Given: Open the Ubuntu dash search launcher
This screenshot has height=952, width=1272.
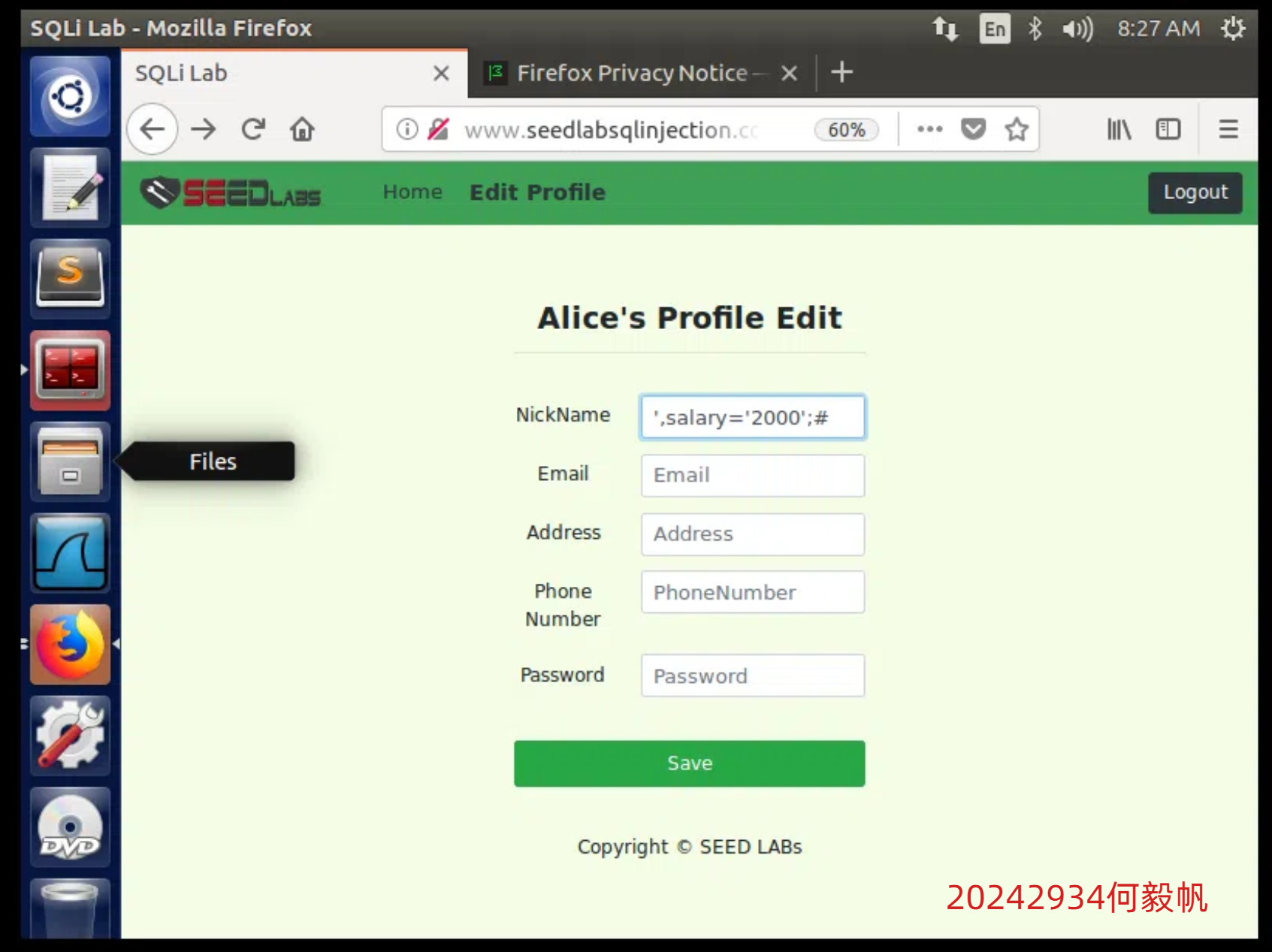Looking at the screenshot, I should 70,96.
